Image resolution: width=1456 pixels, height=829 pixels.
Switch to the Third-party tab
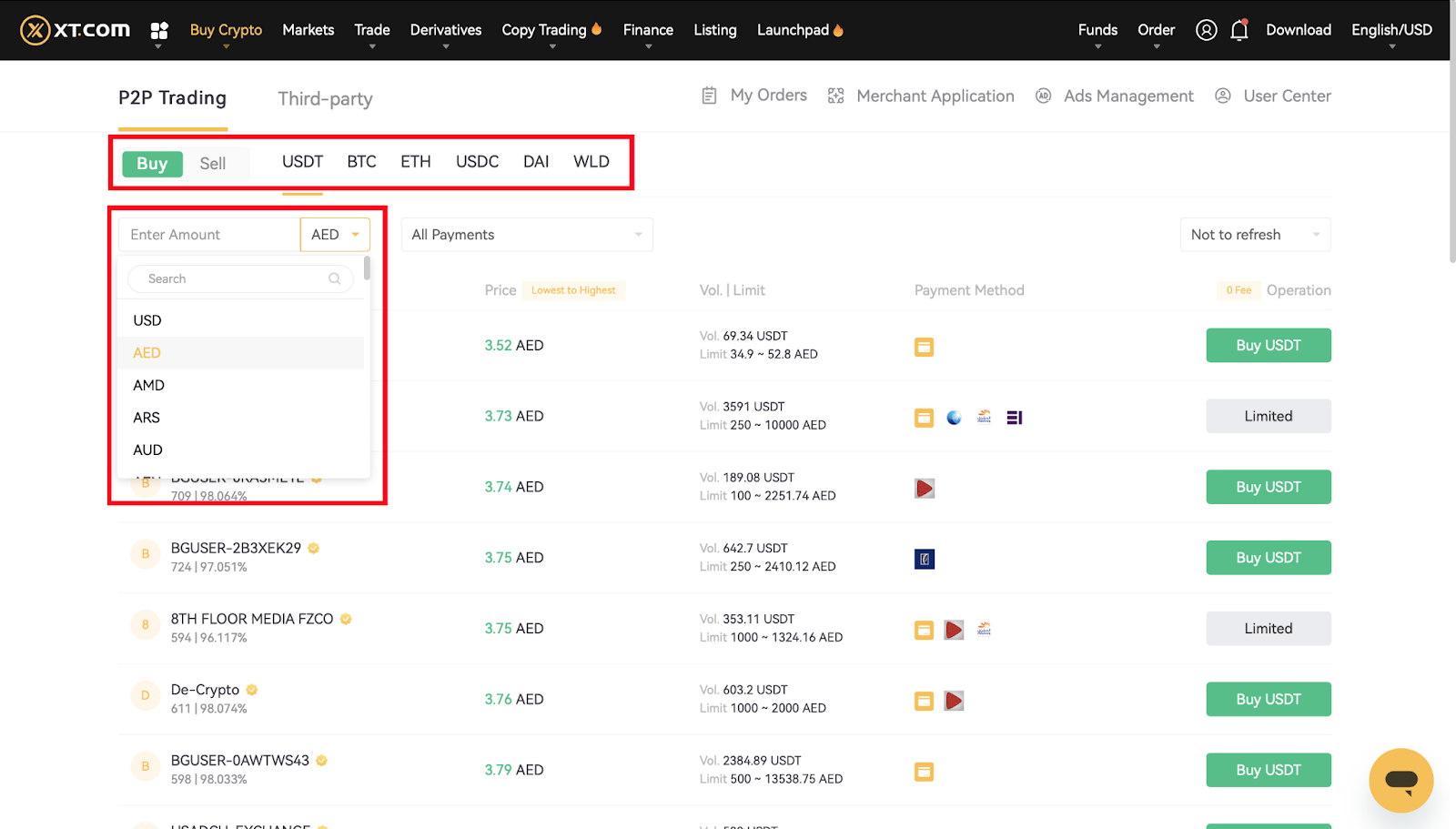click(325, 98)
